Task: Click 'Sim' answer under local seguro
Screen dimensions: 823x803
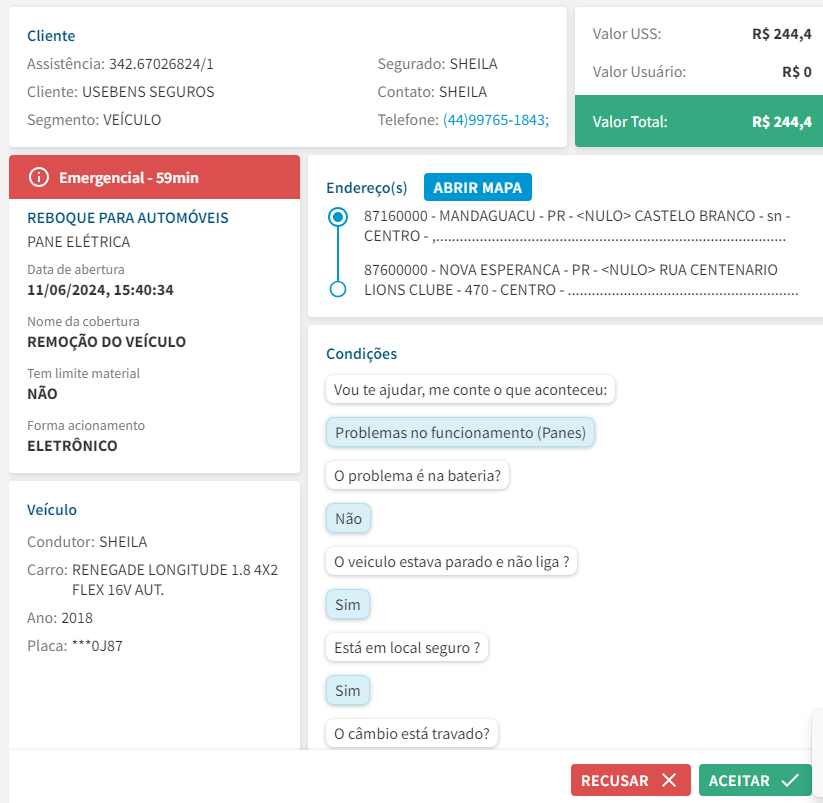Action: click(x=347, y=691)
